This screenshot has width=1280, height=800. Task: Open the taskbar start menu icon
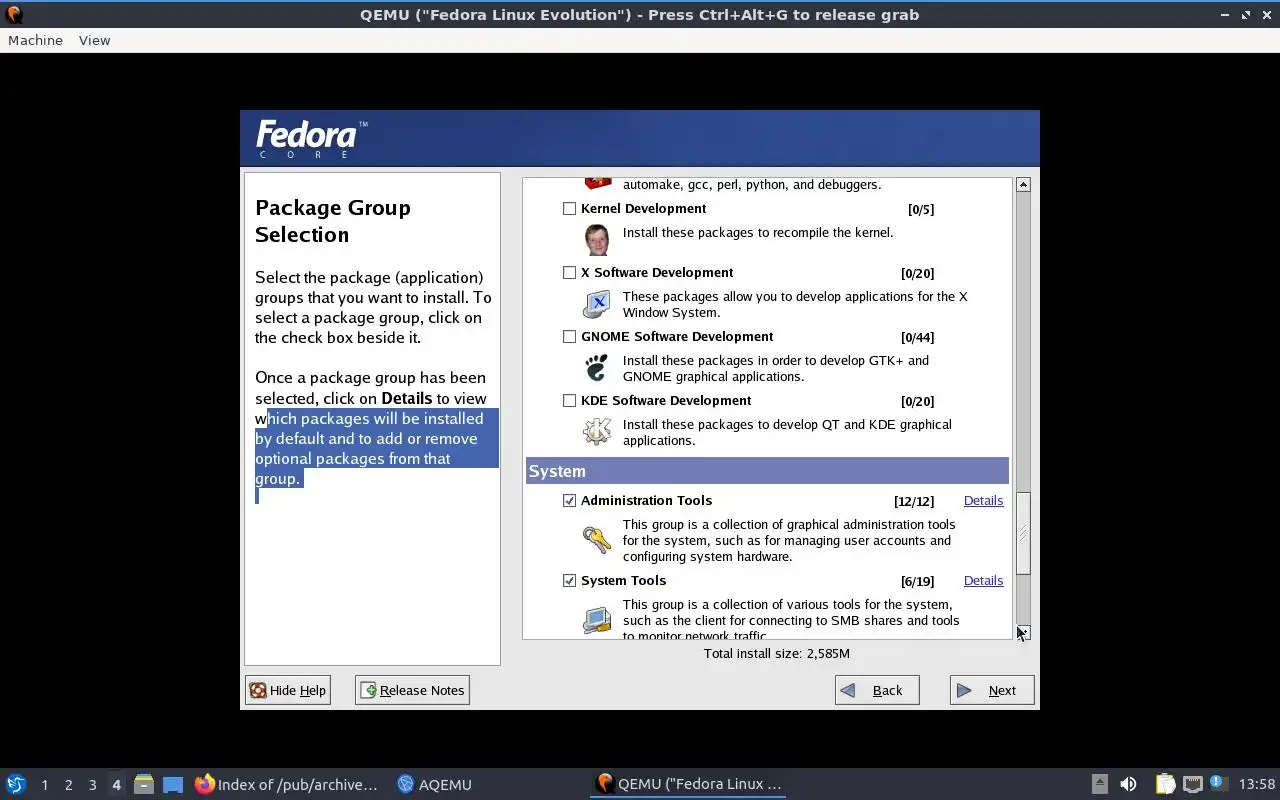pyautogui.click(x=16, y=784)
